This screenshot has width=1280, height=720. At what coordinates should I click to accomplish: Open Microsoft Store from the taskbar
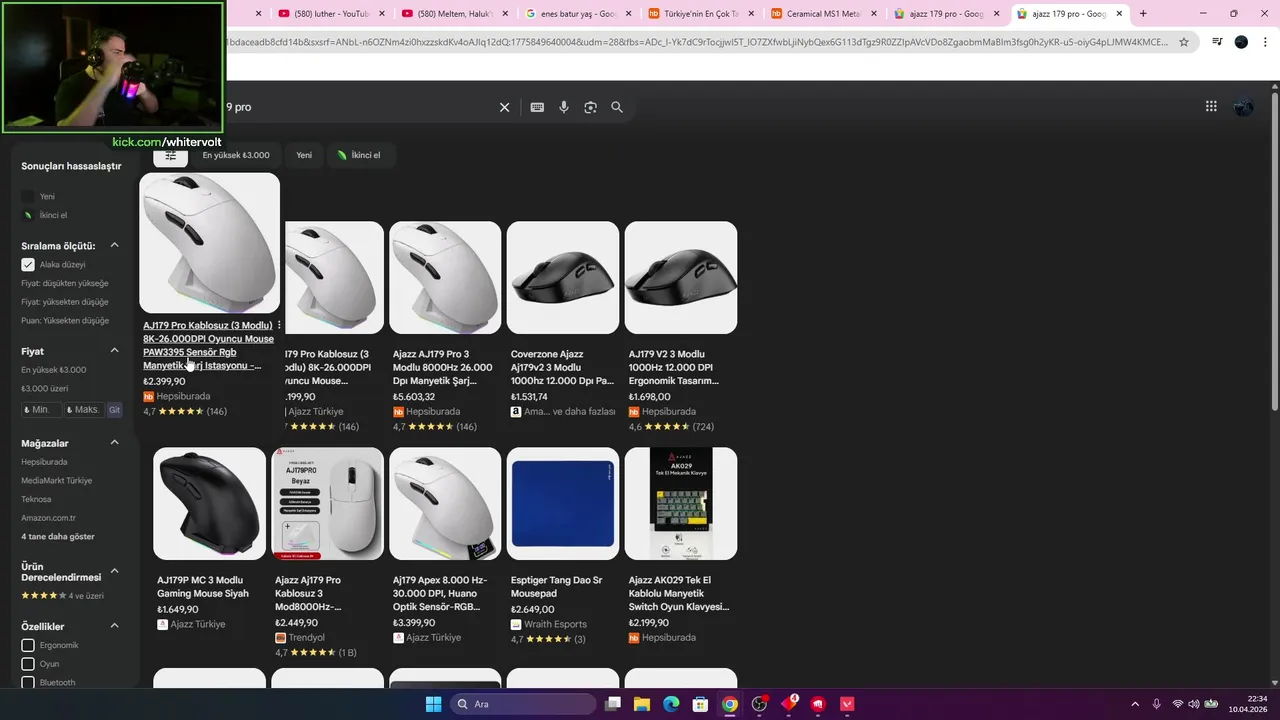coord(701,704)
